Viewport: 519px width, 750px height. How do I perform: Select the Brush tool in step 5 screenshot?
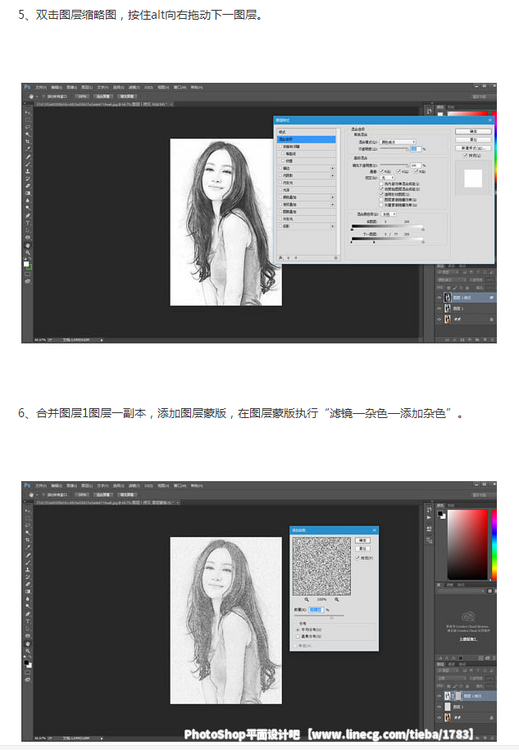(x=28, y=165)
